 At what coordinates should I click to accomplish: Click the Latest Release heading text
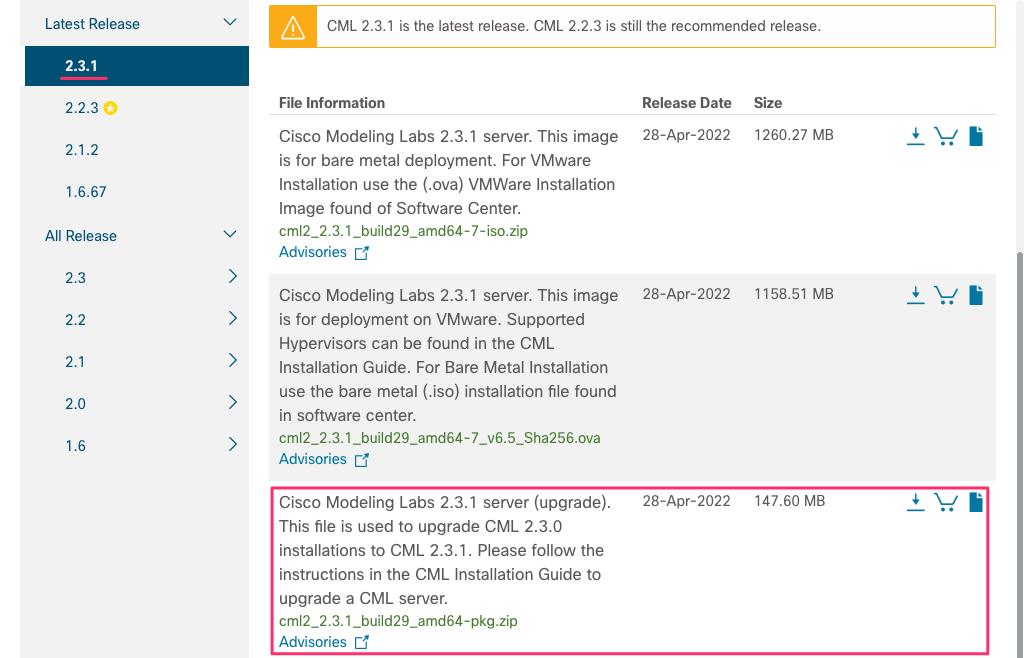tap(92, 24)
